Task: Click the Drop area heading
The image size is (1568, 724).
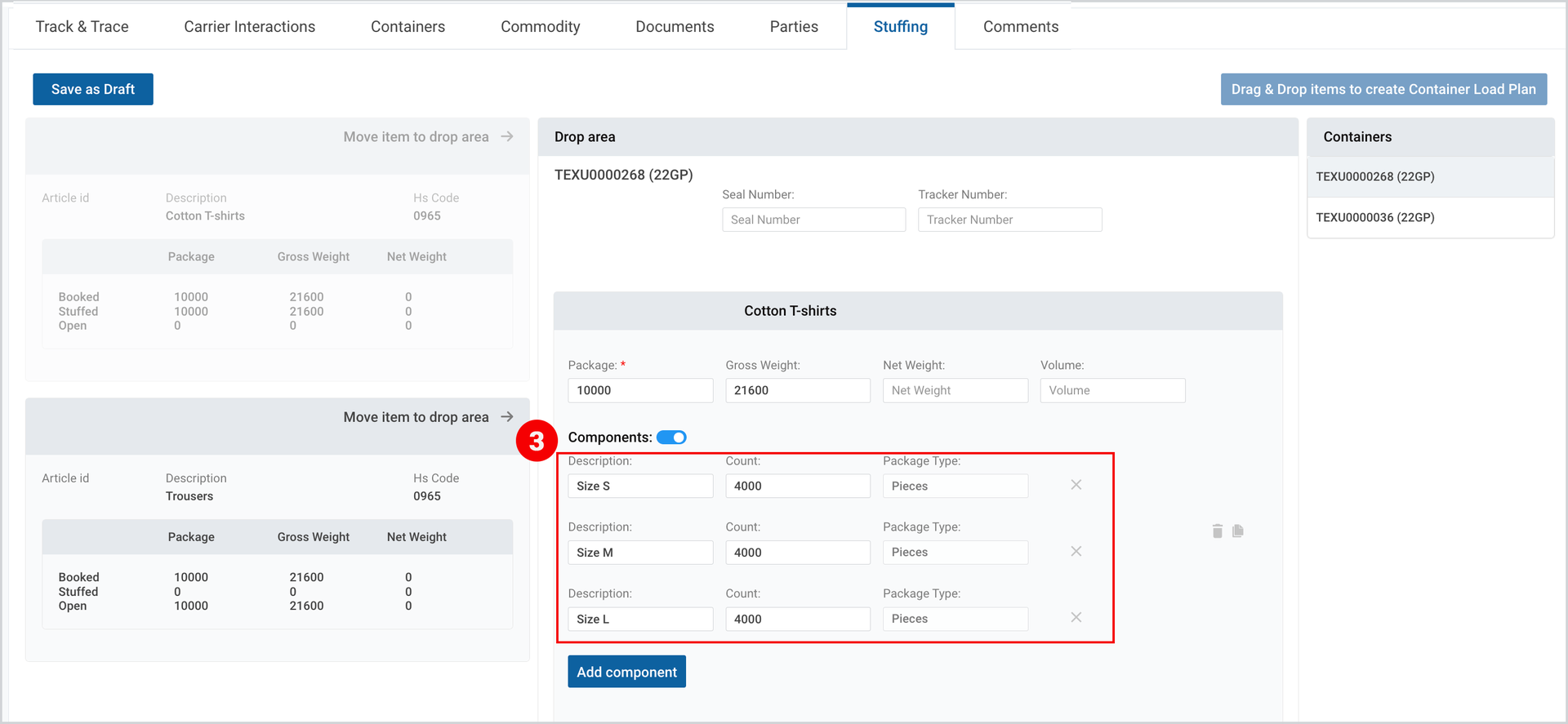Action: [585, 137]
